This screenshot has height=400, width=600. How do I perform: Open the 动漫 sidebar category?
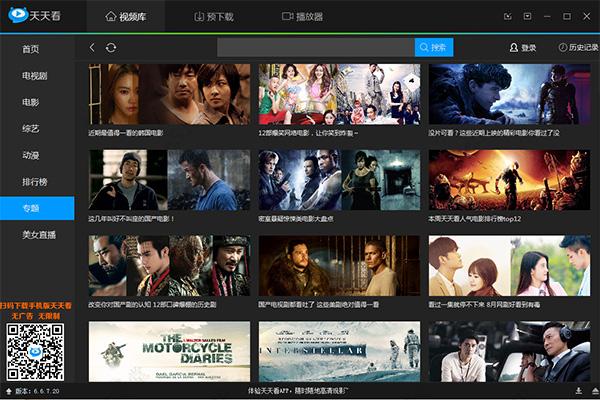[30, 155]
